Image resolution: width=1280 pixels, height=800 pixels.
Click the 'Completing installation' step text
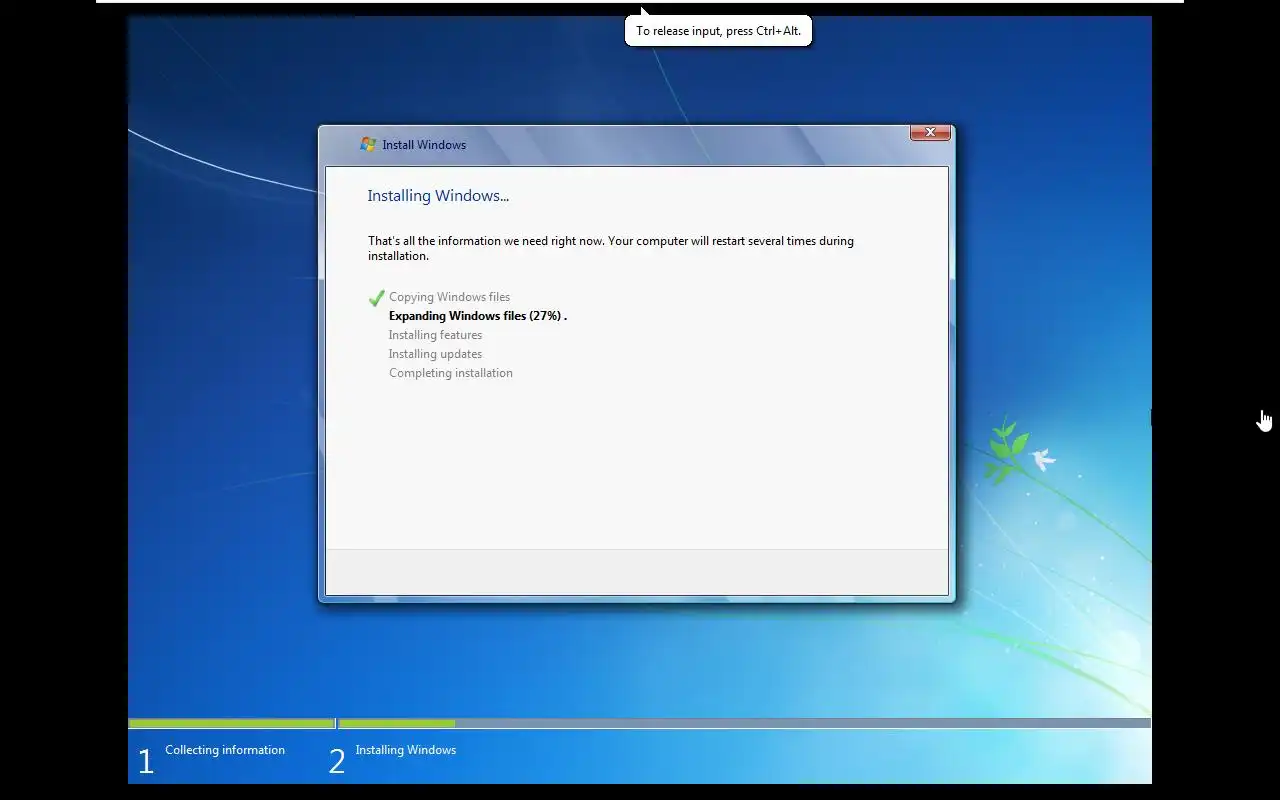(x=451, y=373)
